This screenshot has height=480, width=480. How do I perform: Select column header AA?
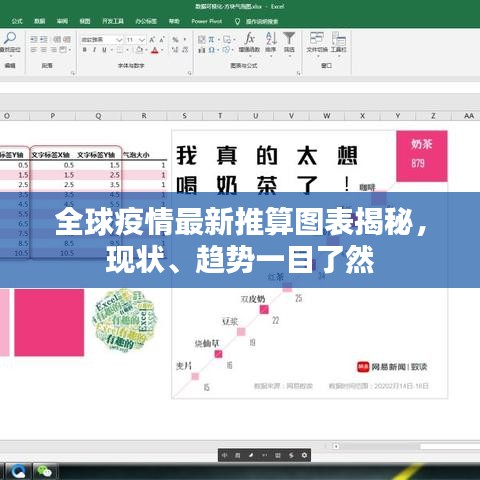pos(469,116)
